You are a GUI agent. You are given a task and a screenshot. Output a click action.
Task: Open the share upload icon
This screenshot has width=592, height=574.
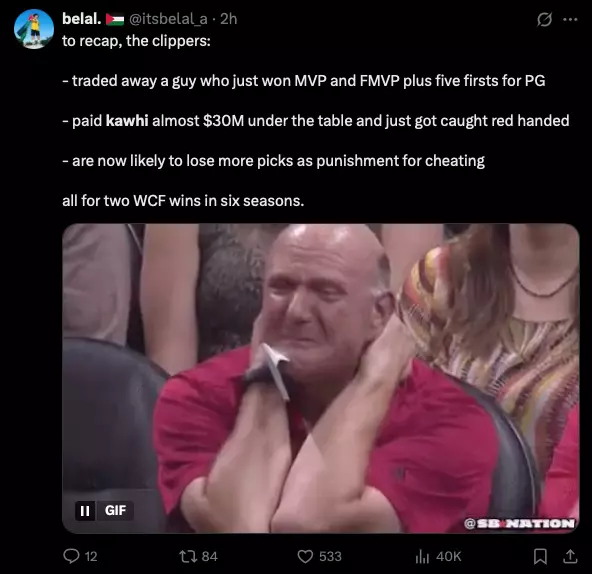[570, 556]
